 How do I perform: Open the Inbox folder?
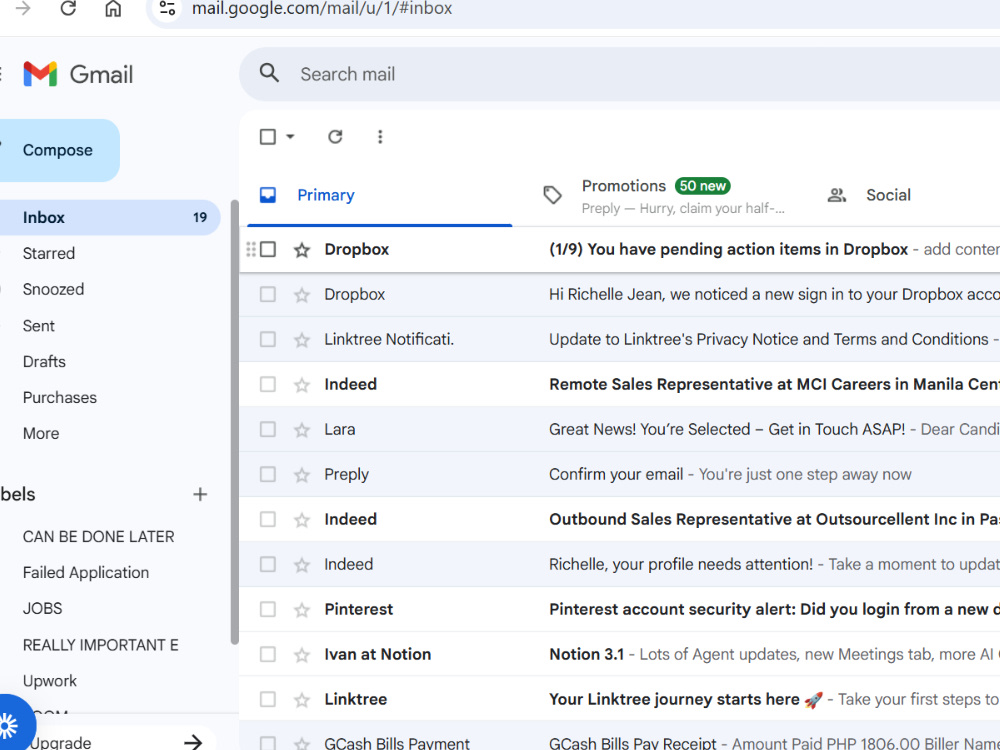tap(108, 217)
